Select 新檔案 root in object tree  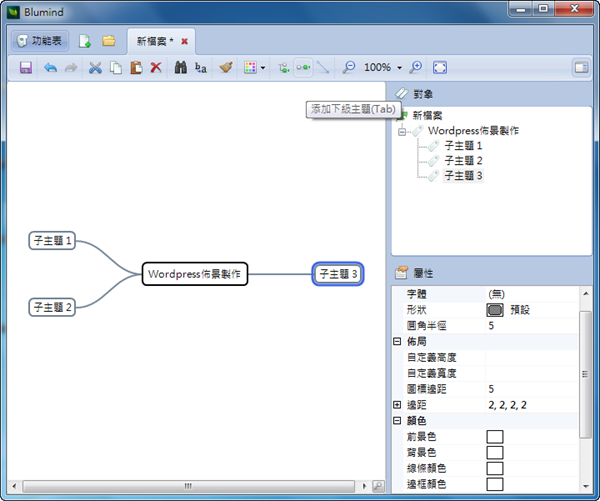[x=427, y=115]
